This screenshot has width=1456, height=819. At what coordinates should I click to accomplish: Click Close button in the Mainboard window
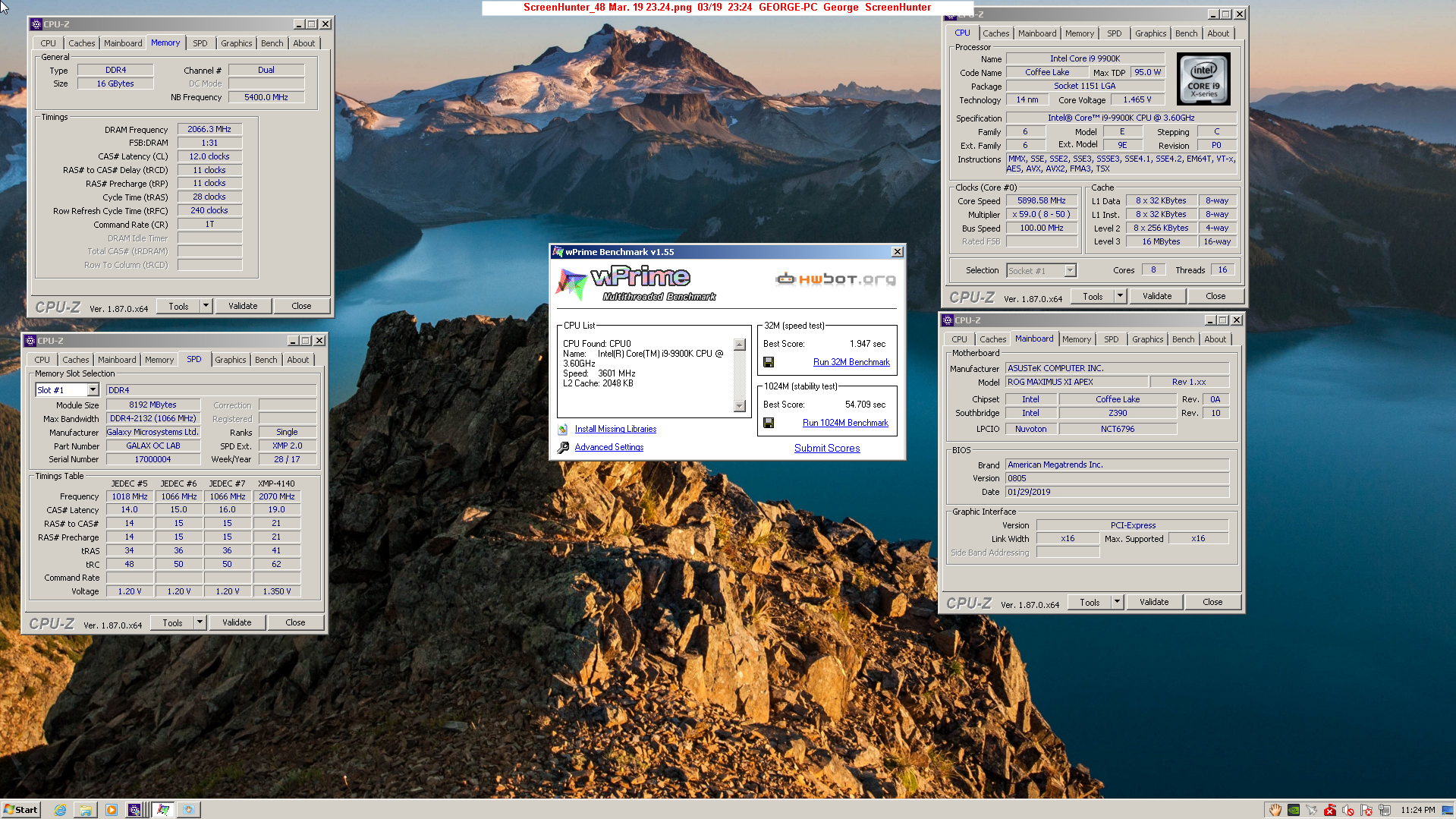point(1212,602)
